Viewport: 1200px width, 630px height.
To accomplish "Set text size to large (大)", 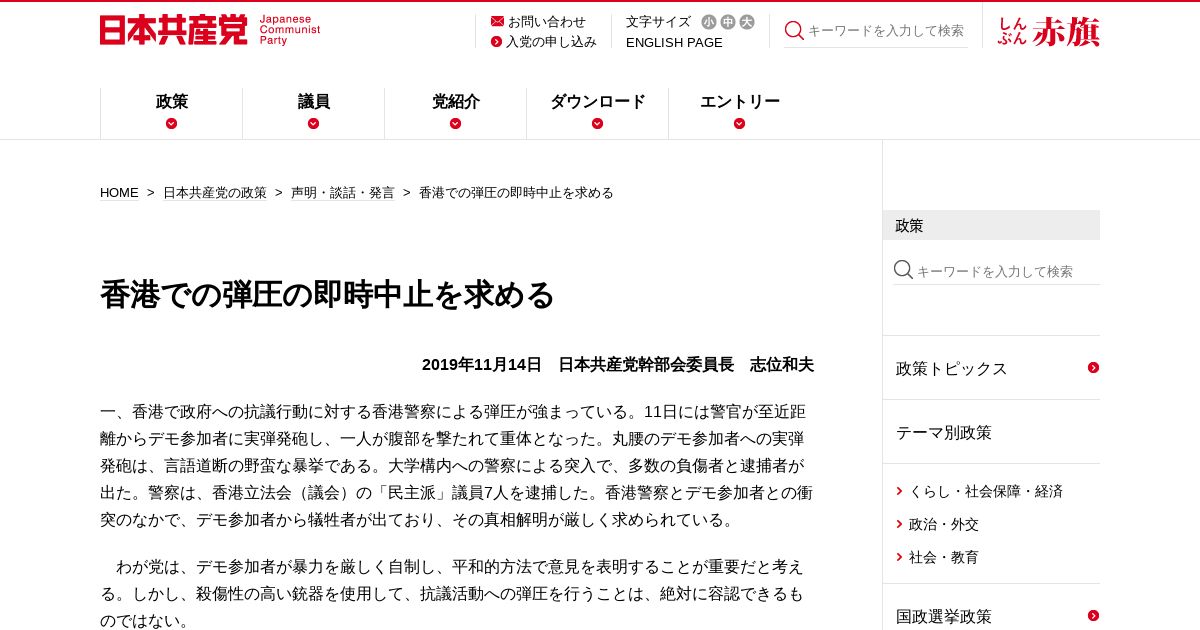I will [x=747, y=22].
